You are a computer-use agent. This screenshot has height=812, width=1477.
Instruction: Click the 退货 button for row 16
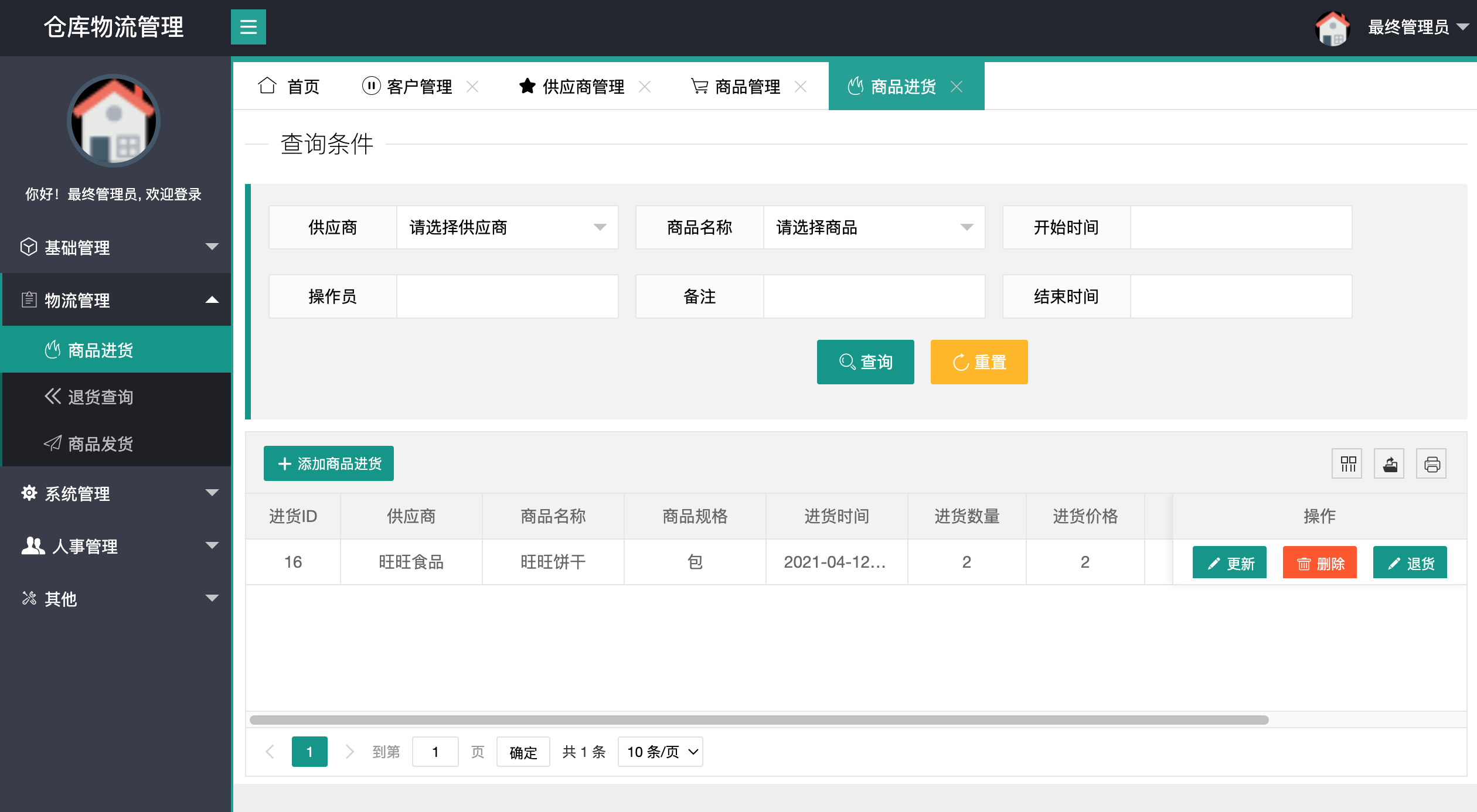point(1410,563)
